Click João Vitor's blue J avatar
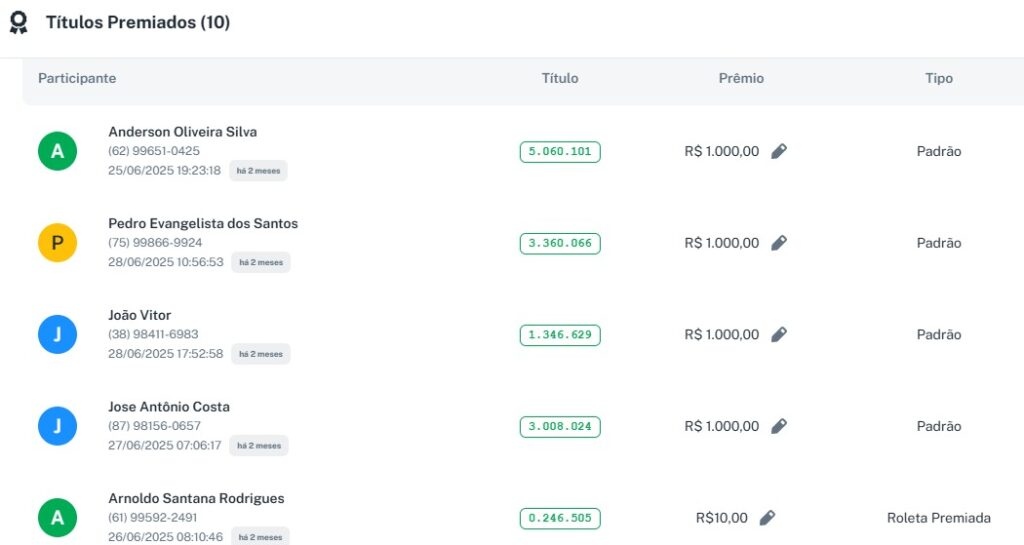This screenshot has height=545, width=1024. (57, 335)
